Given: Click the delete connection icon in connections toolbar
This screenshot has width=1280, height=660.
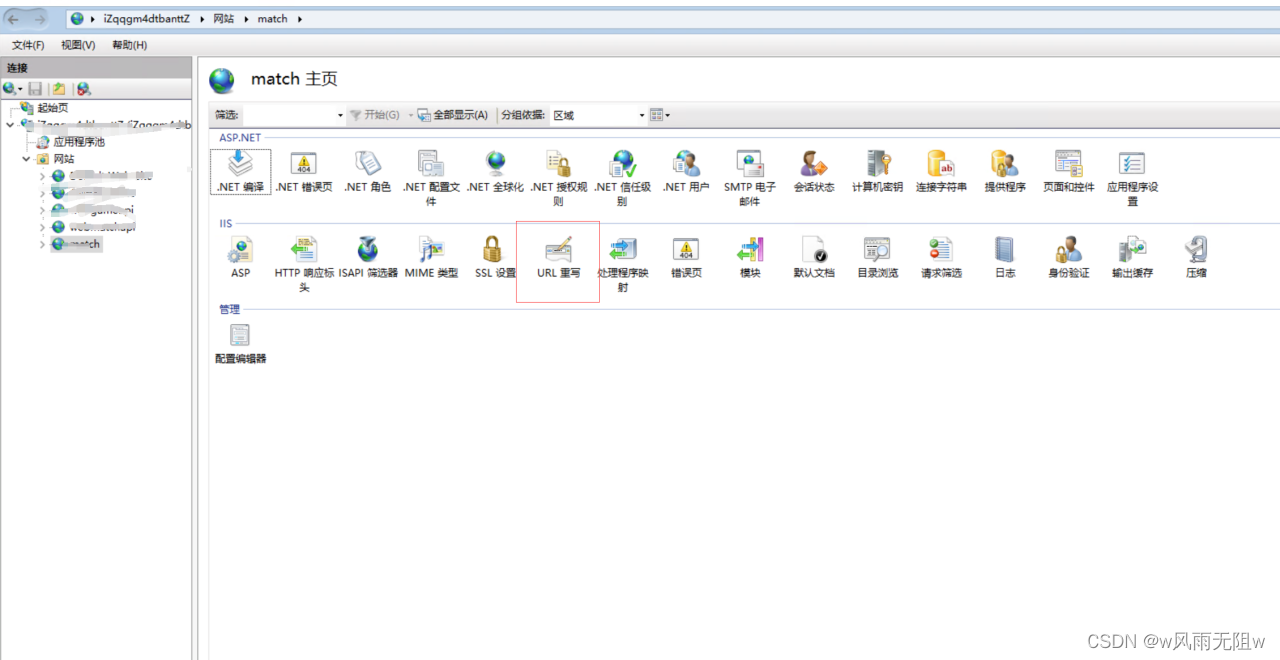Looking at the screenshot, I should click(x=83, y=89).
